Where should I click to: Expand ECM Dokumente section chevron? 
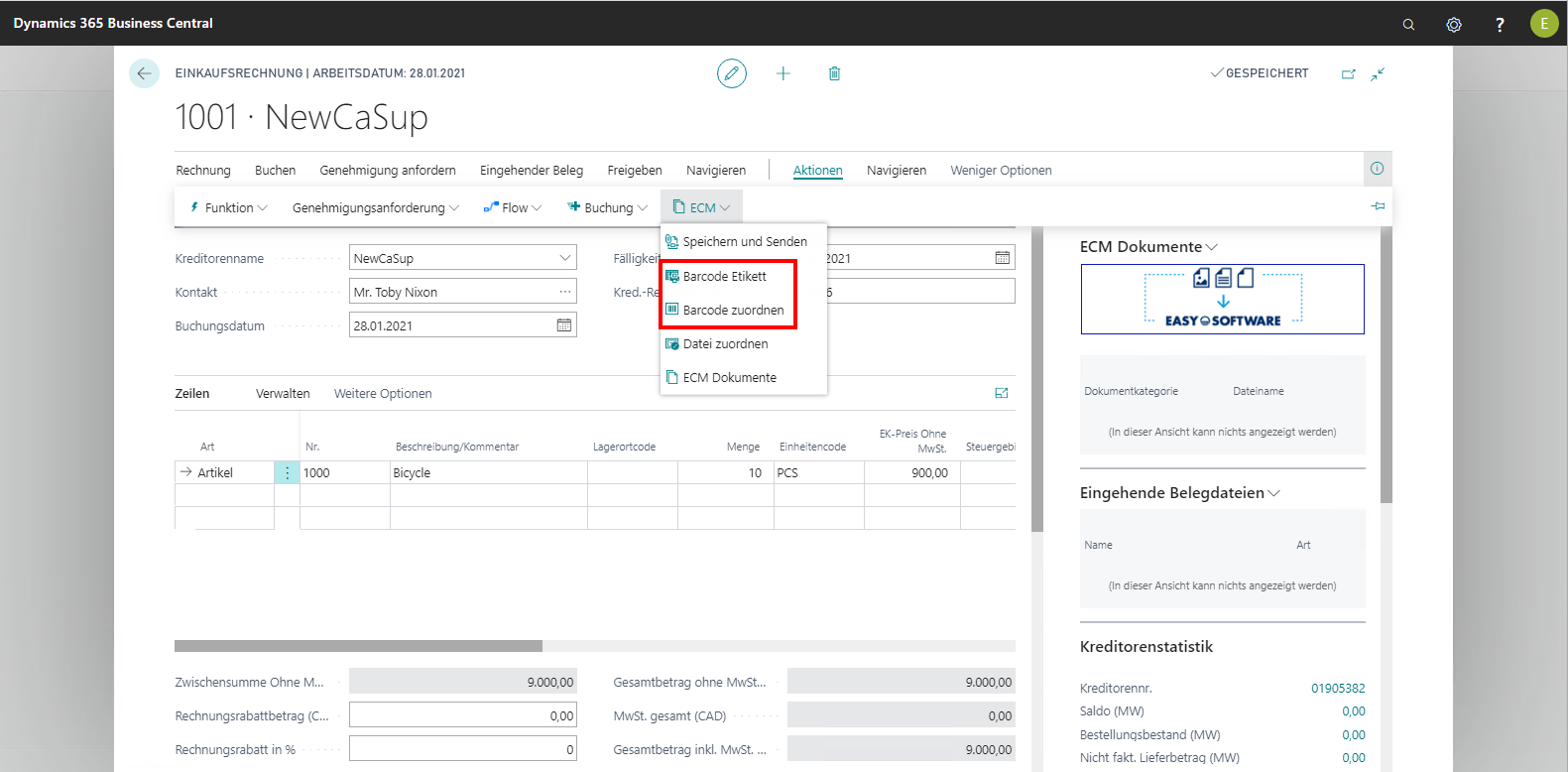pyautogui.click(x=1212, y=247)
